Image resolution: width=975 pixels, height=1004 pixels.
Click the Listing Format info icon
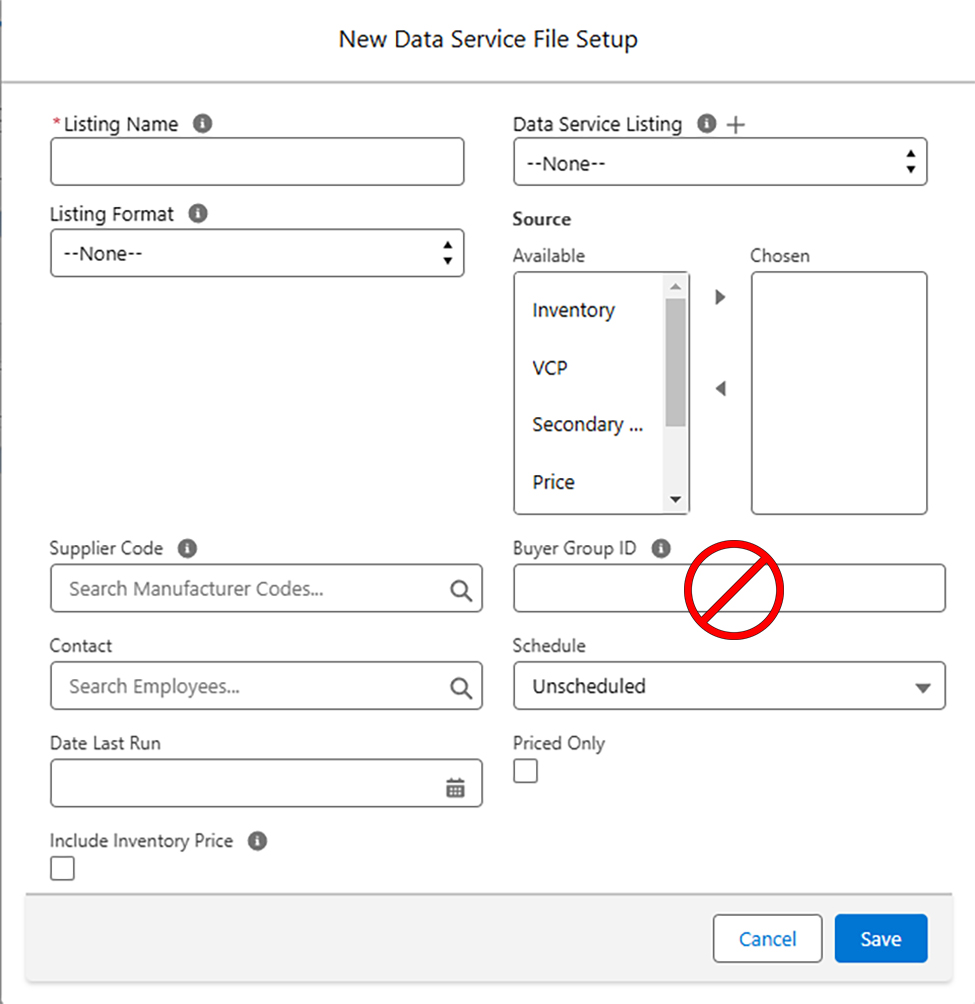pyautogui.click(x=198, y=213)
